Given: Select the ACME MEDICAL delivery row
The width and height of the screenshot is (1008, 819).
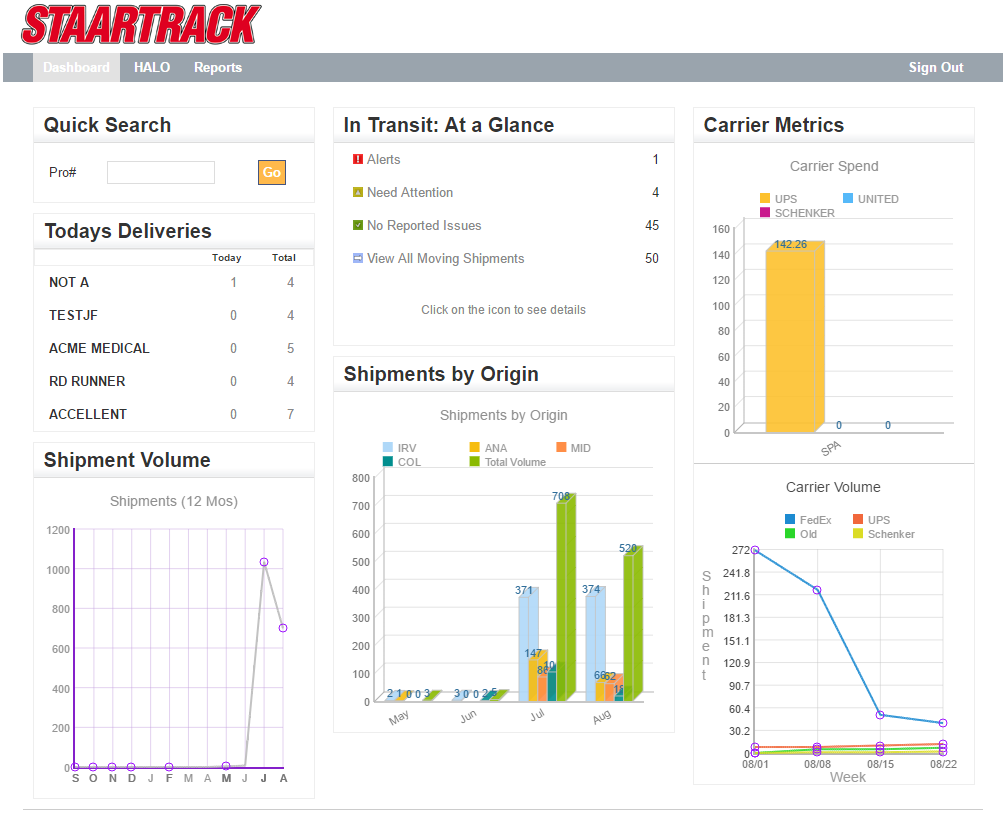Looking at the screenshot, I should coord(99,348).
